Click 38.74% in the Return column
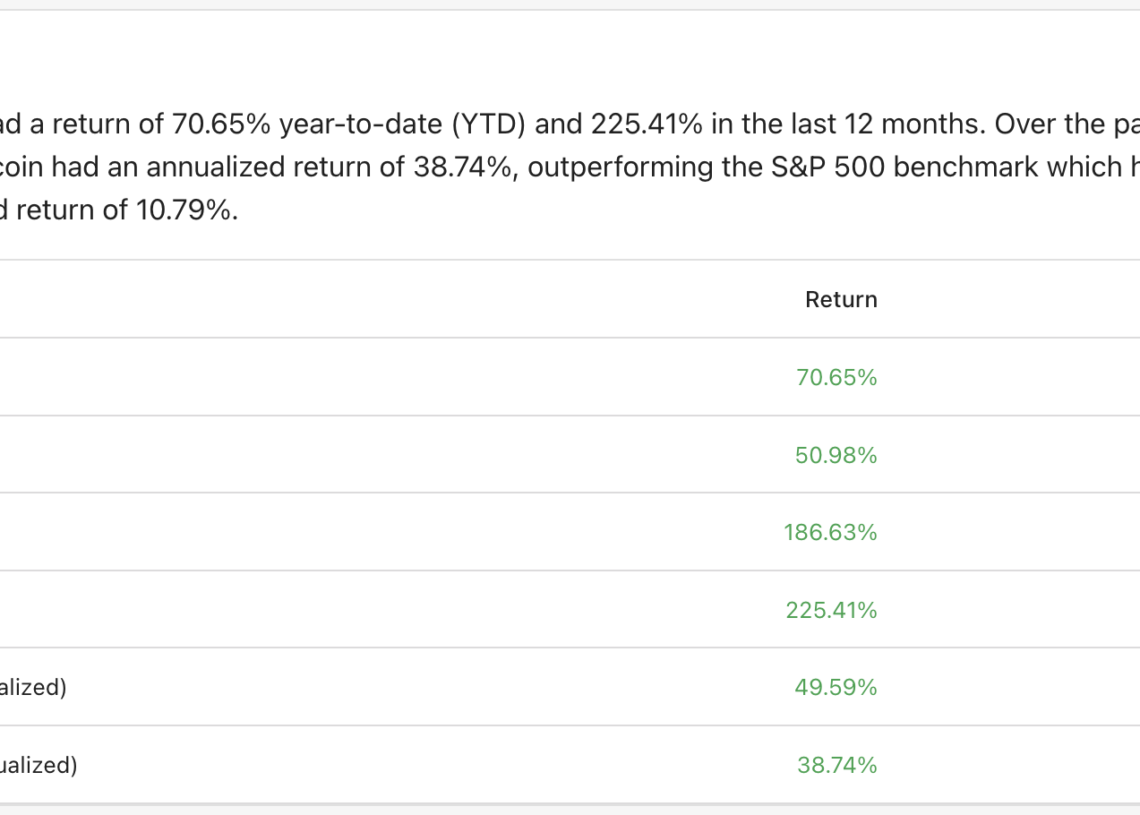This screenshot has width=1140, height=815. [836, 766]
